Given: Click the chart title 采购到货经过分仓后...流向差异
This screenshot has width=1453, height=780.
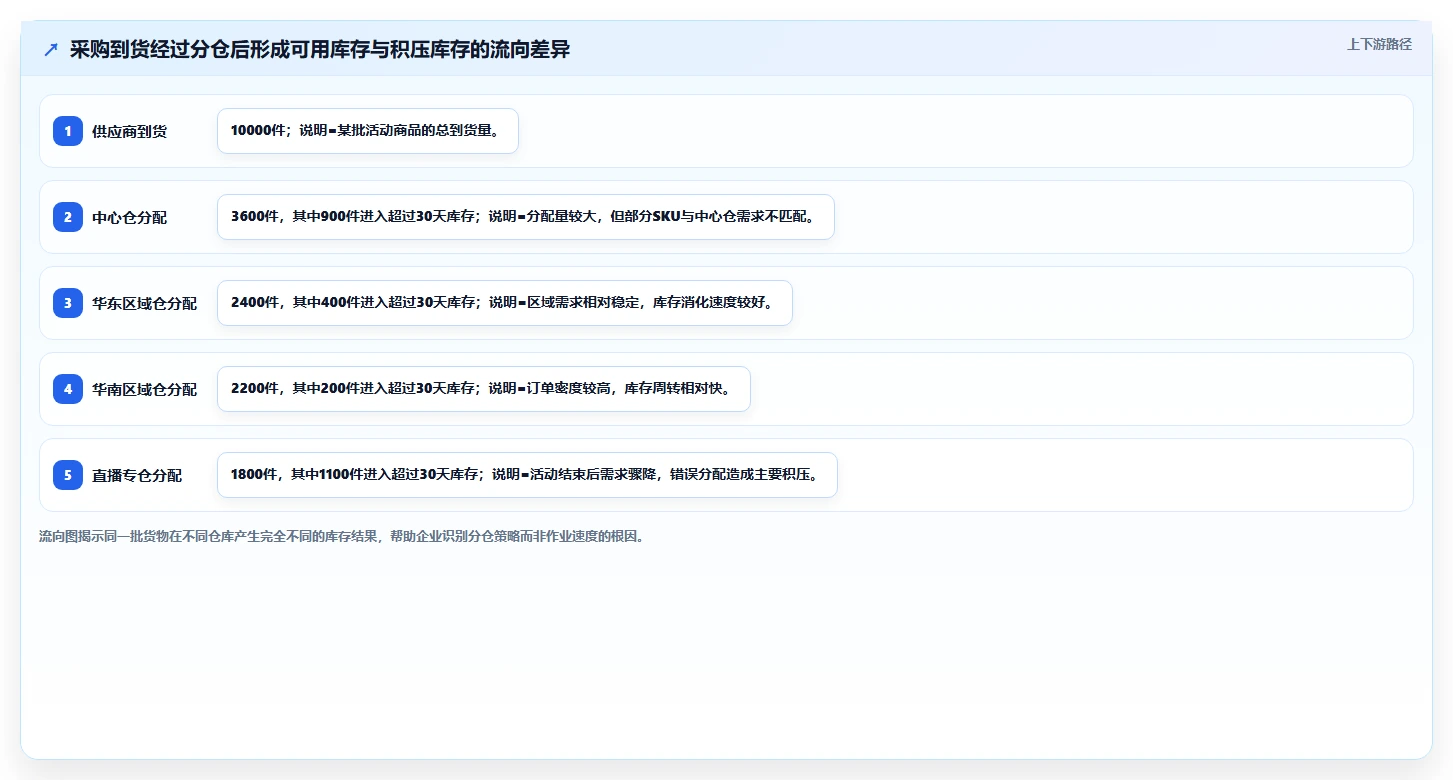Looking at the screenshot, I should click(320, 49).
